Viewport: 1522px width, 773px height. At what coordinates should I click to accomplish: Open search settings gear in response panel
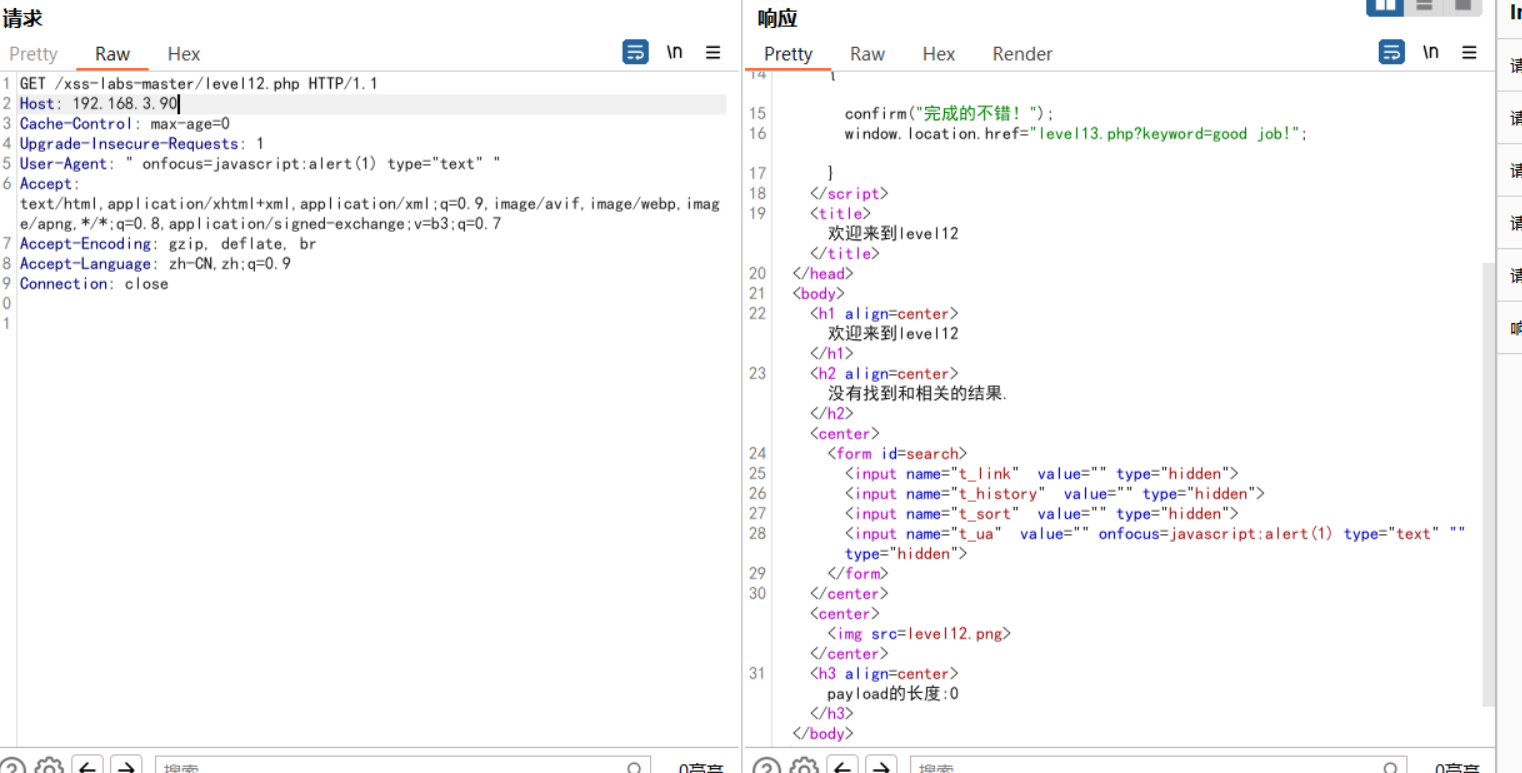pos(805,766)
